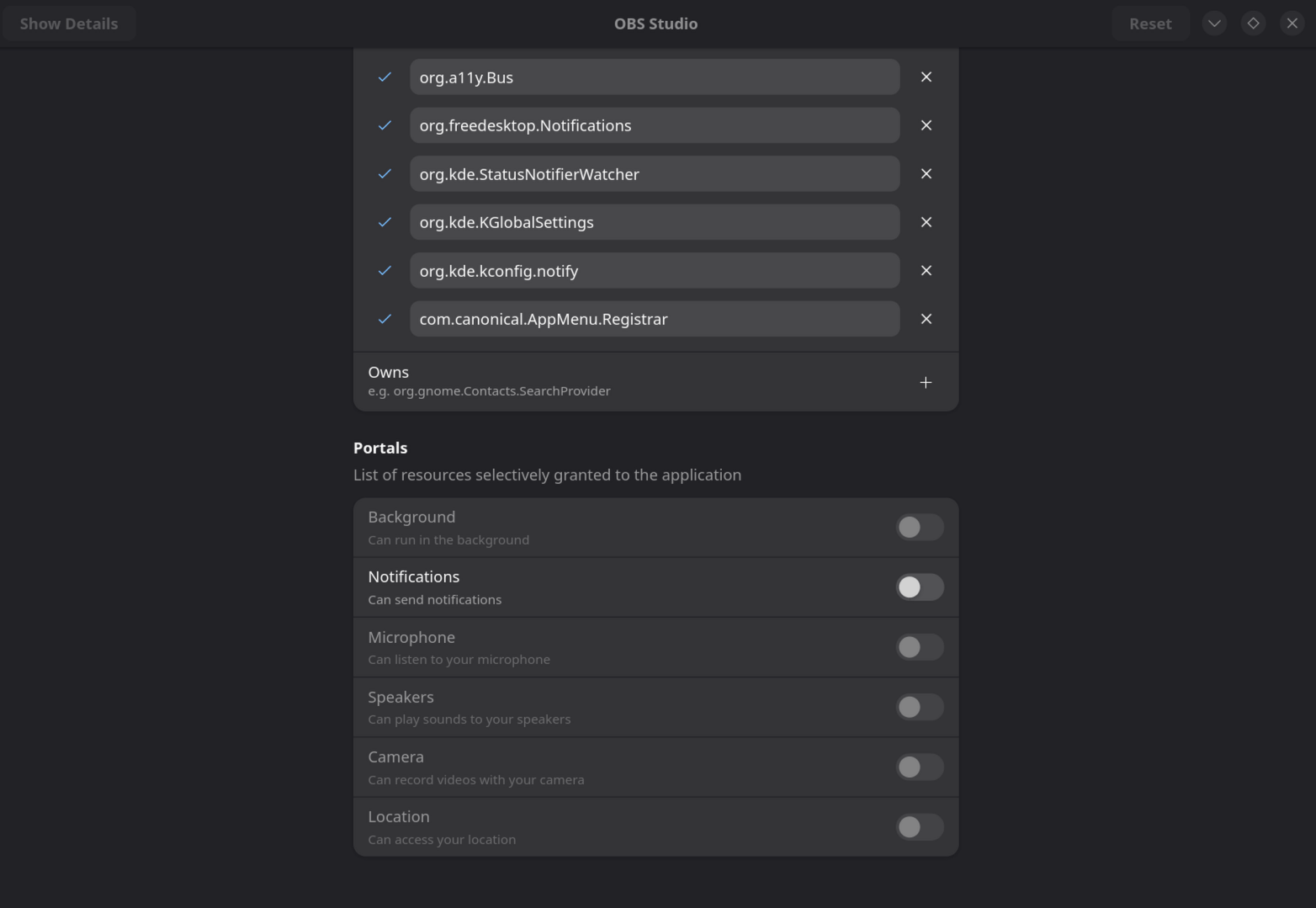Toggle the Camera portal switch

point(919,767)
